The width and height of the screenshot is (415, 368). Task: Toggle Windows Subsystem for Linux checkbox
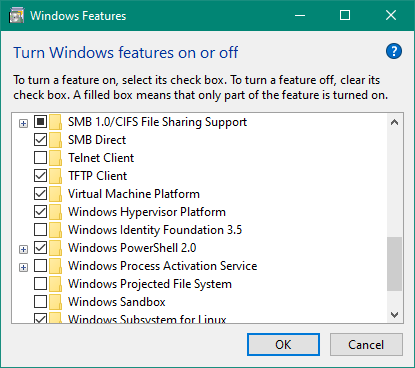pyautogui.click(x=40, y=318)
